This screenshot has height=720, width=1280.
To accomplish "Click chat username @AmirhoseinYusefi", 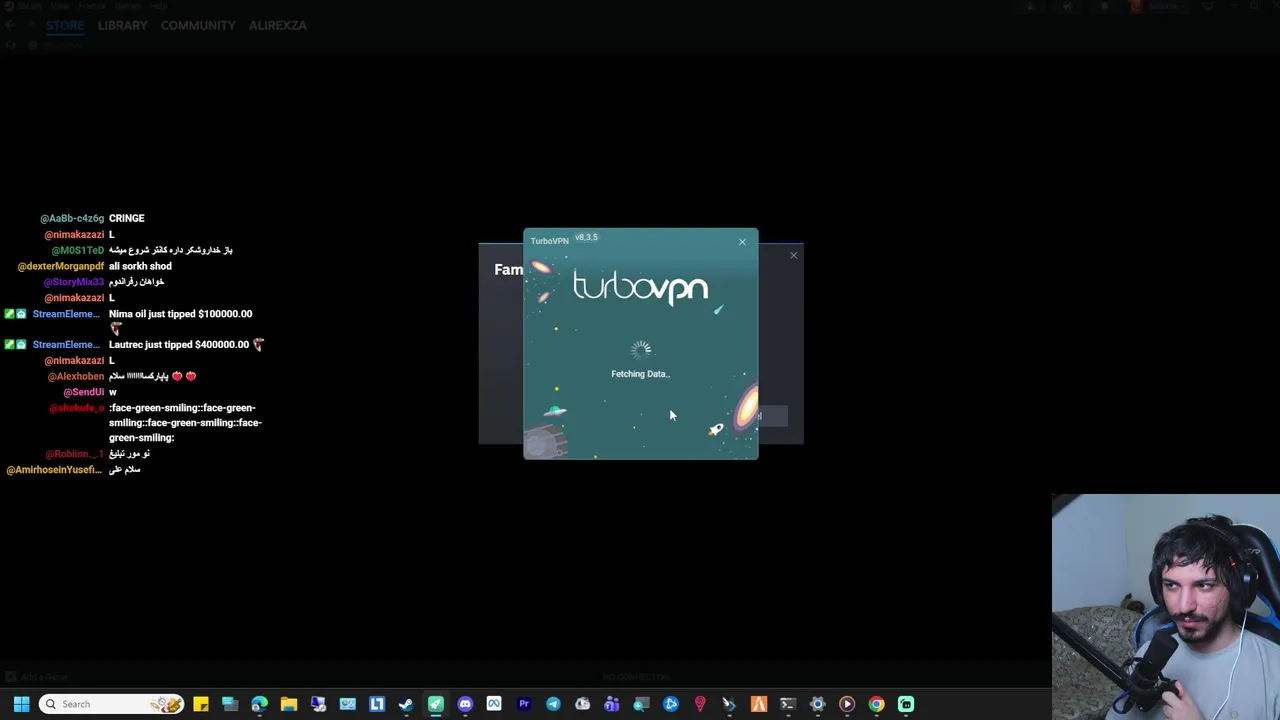I will click(x=54, y=470).
